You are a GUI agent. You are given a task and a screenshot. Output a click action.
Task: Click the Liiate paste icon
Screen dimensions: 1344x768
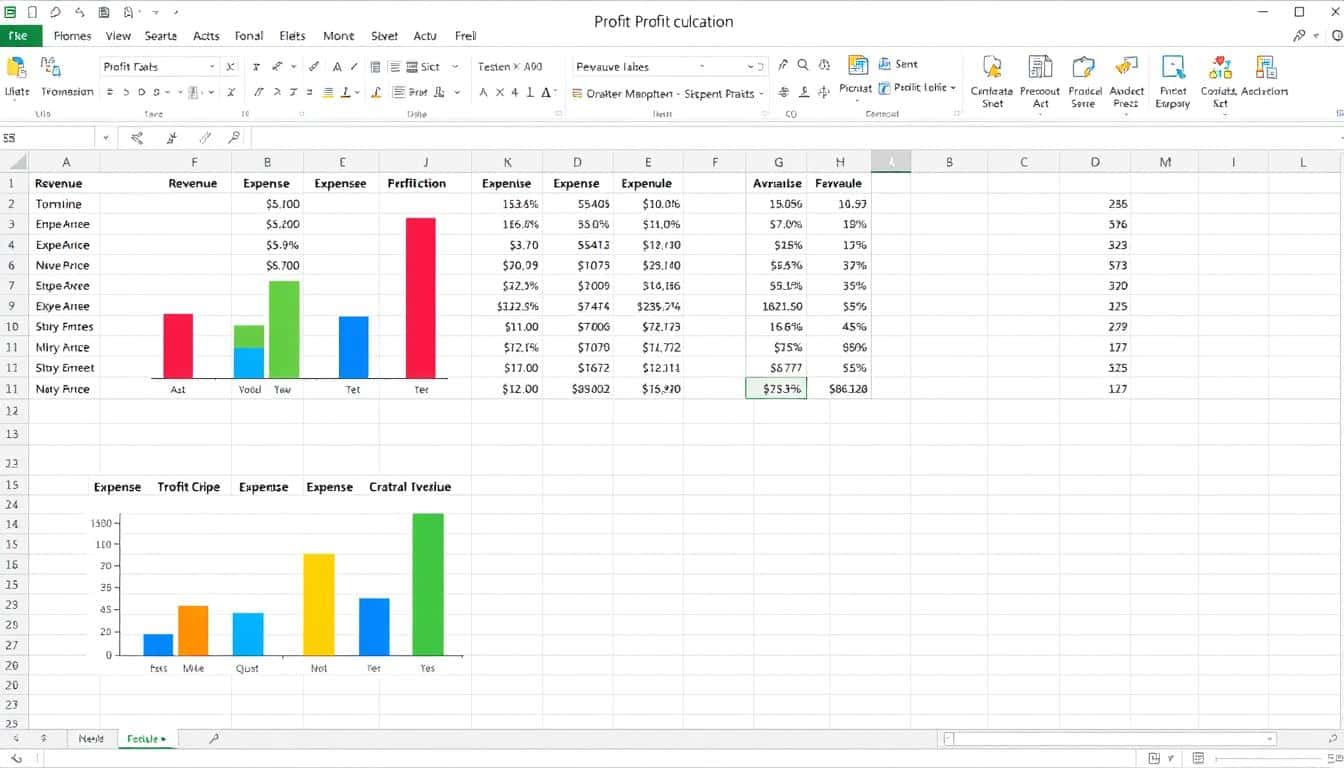coord(16,67)
